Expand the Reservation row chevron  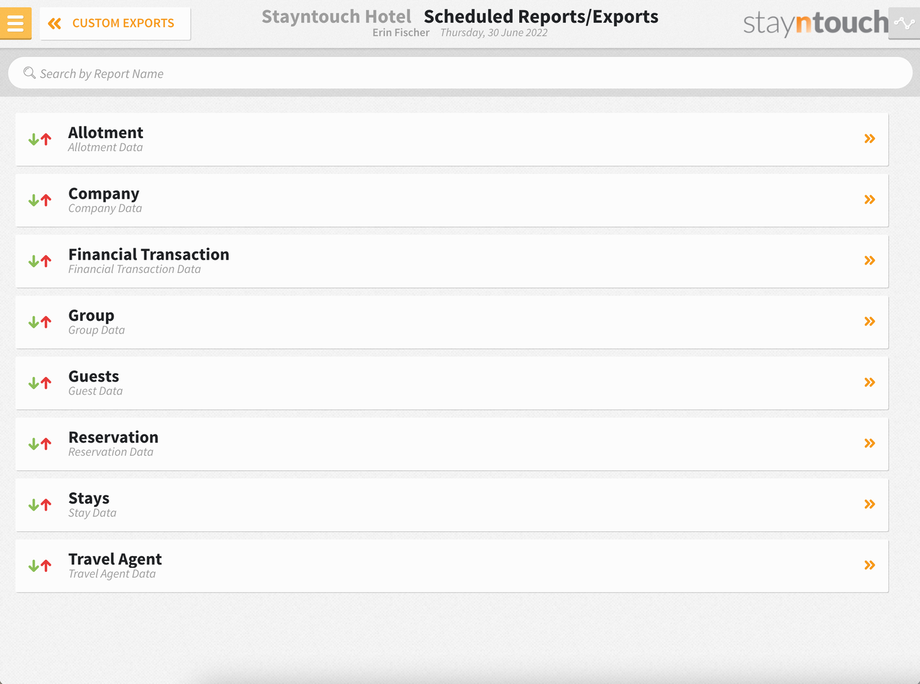(x=870, y=443)
